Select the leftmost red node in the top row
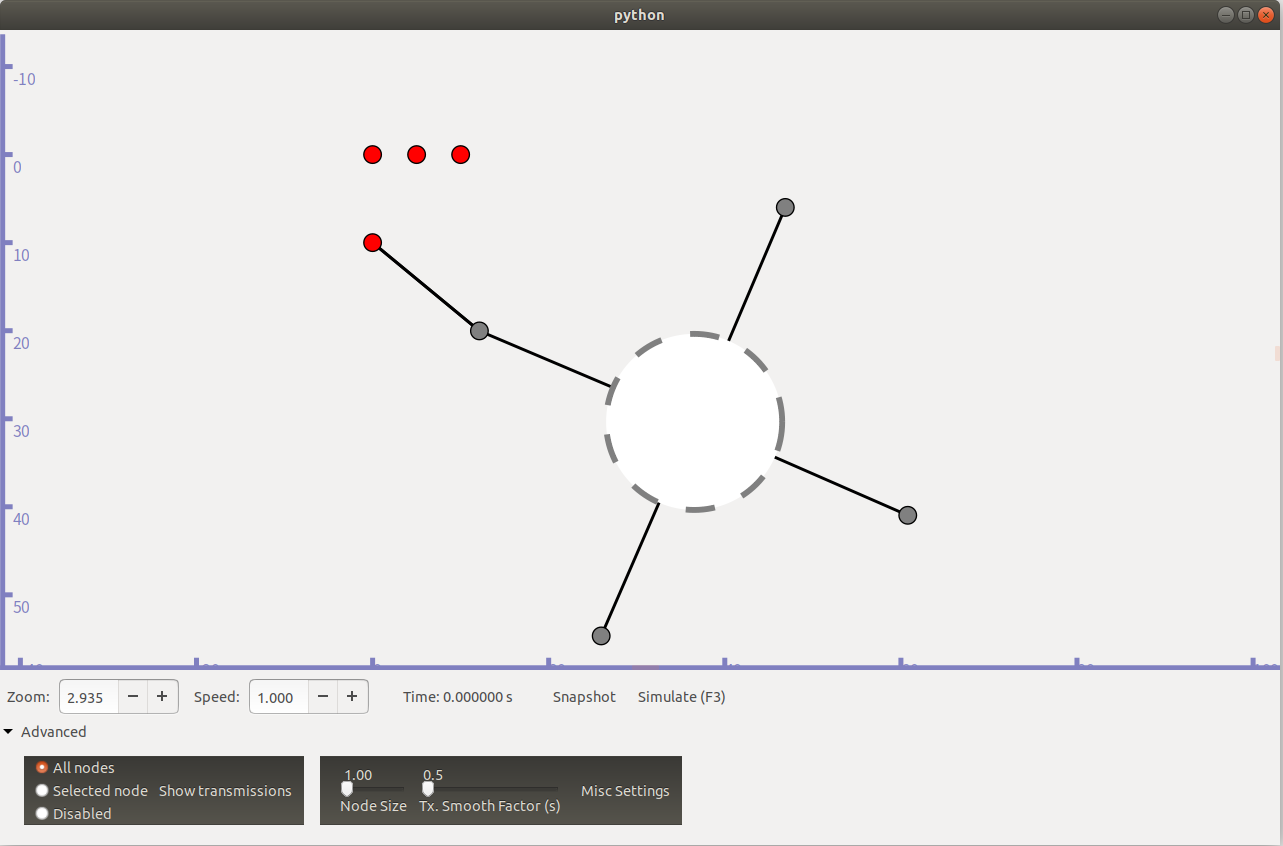The image size is (1283, 846). point(372,154)
